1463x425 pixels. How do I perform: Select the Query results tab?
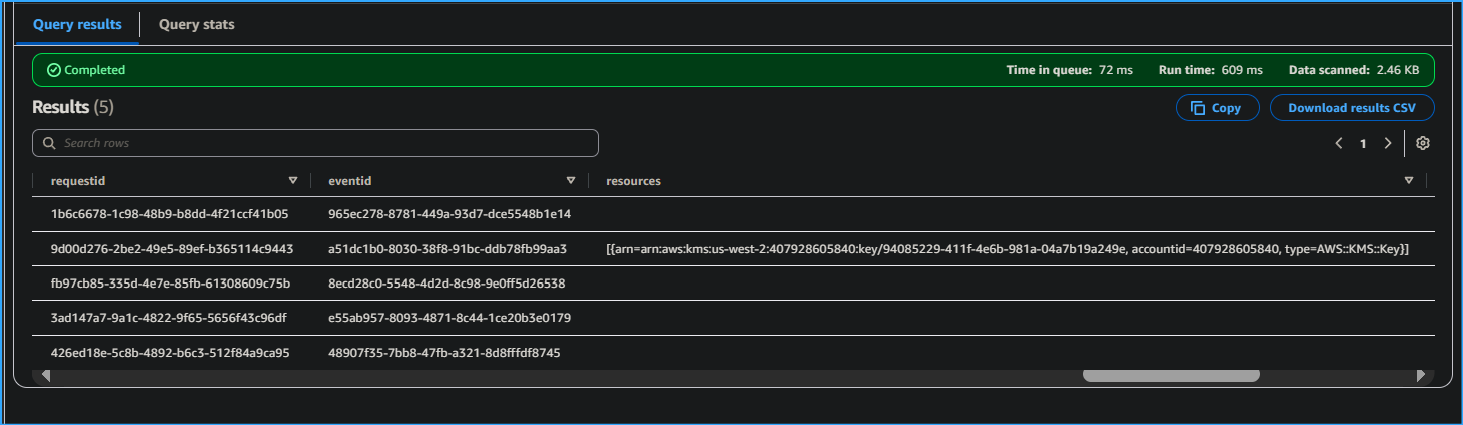coord(77,24)
